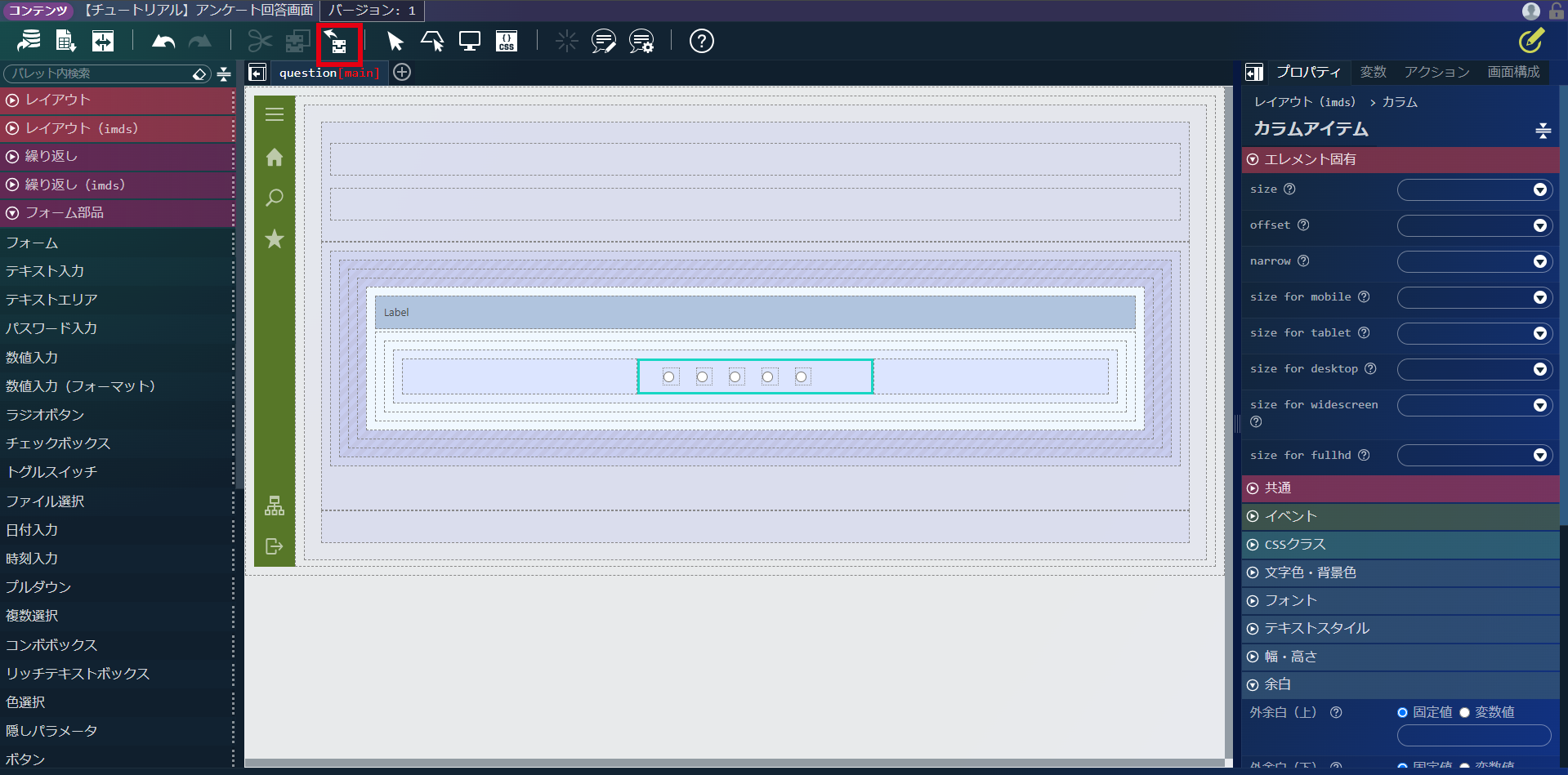Choose チェックボックス from palette
Image resolution: width=1568 pixels, height=775 pixels.
58,443
